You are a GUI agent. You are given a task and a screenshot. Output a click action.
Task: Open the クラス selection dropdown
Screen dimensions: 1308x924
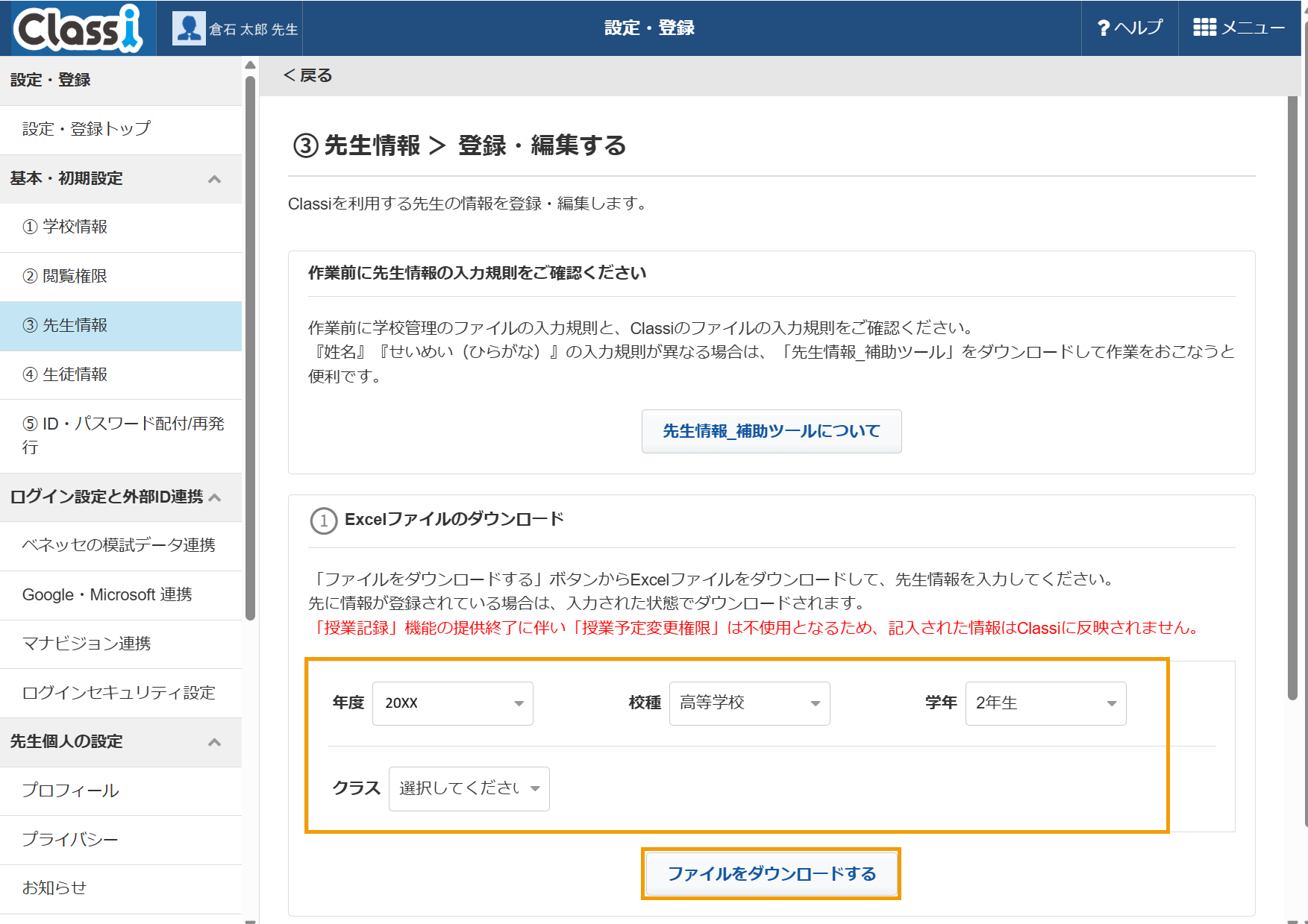469,788
